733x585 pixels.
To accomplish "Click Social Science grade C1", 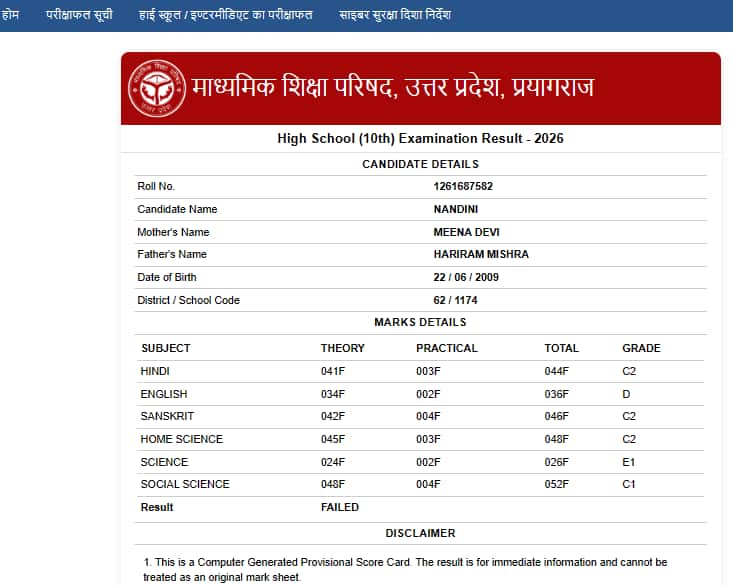I will [629, 484].
